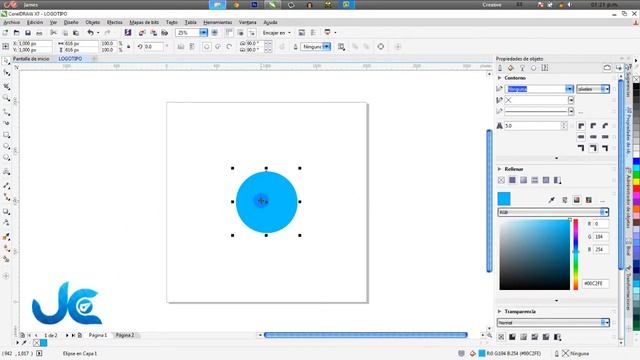Open the zoom level 25% dropdown
Image resolution: width=640 pixels, height=360 pixels.
(x=203, y=33)
